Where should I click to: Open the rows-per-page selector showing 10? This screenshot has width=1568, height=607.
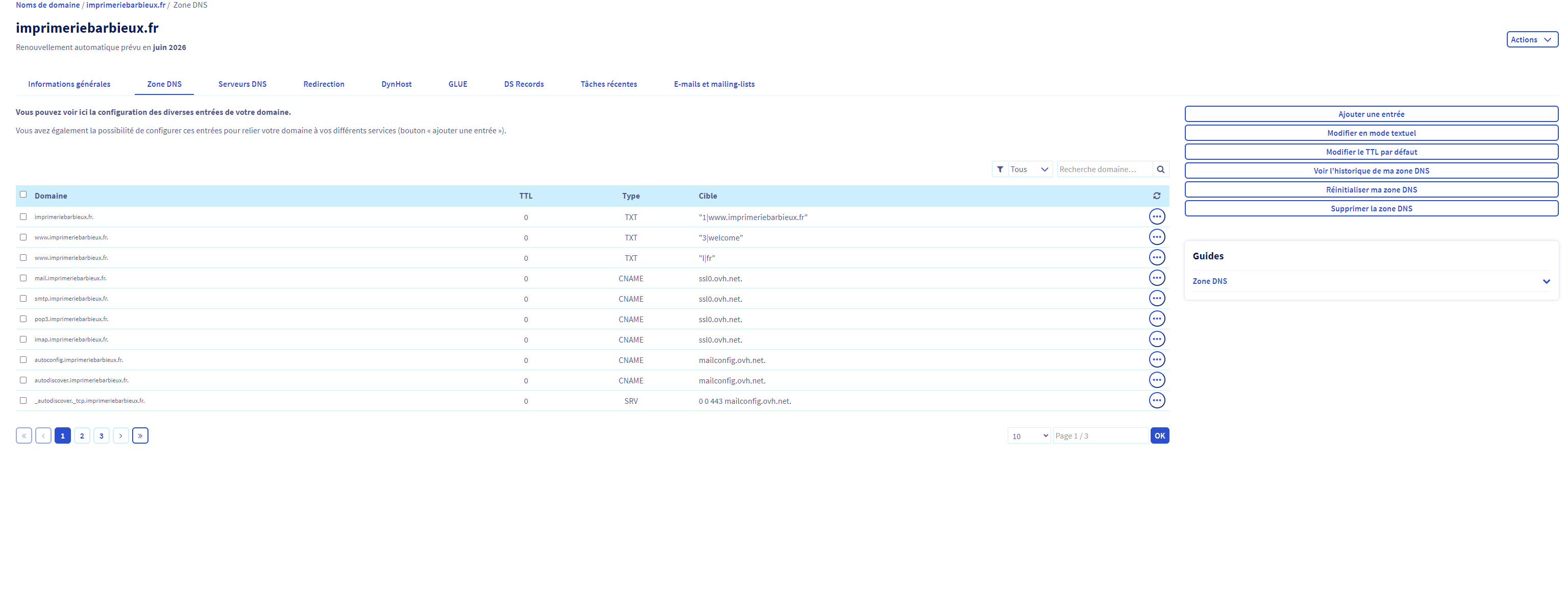click(x=1029, y=436)
